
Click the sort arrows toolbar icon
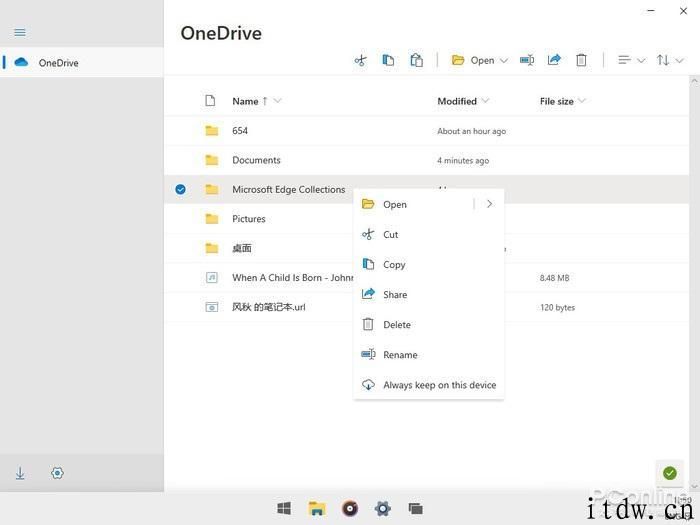(663, 60)
